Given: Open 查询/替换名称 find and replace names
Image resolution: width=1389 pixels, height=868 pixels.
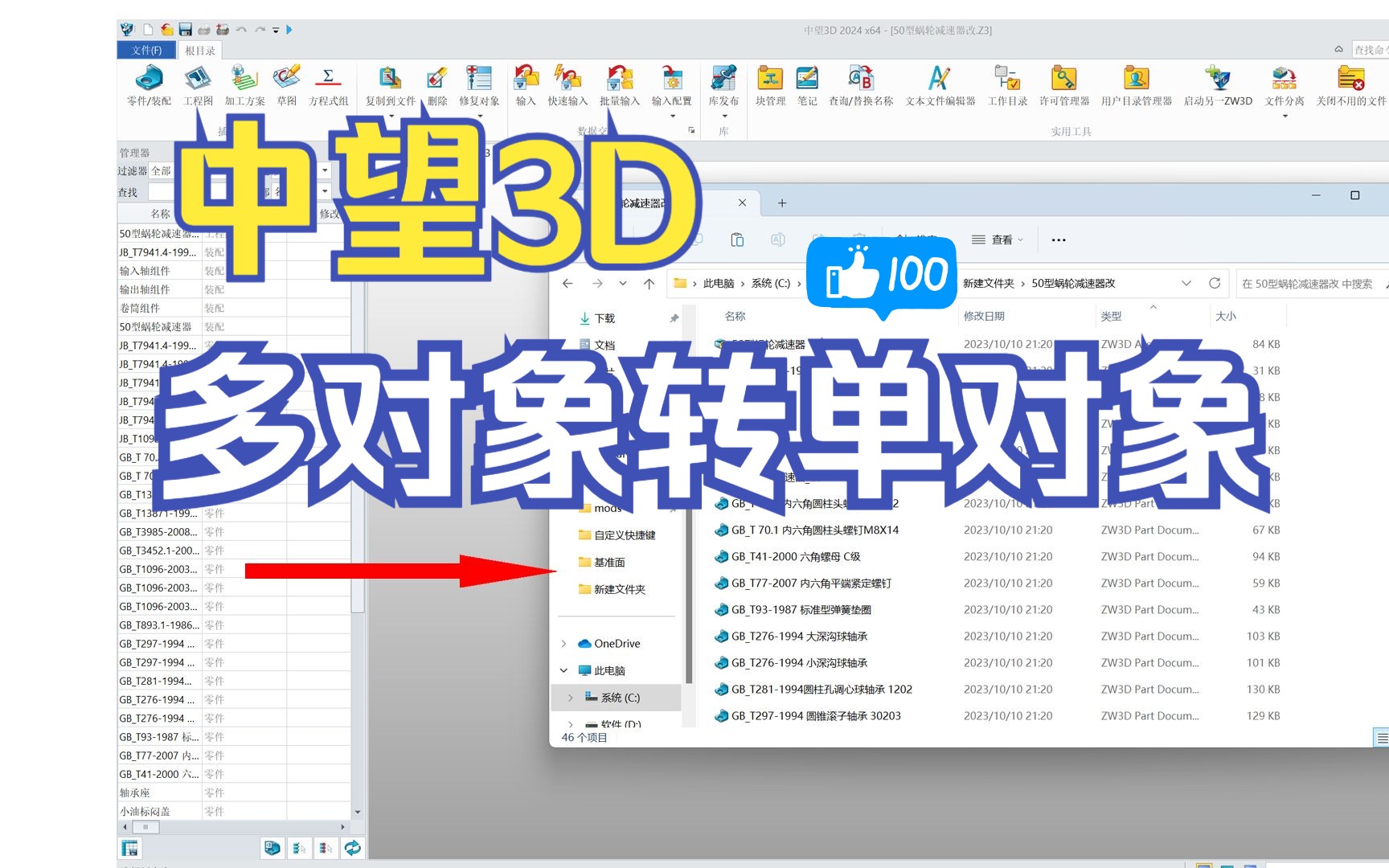Looking at the screenshot, I should (x=861, y=85).
